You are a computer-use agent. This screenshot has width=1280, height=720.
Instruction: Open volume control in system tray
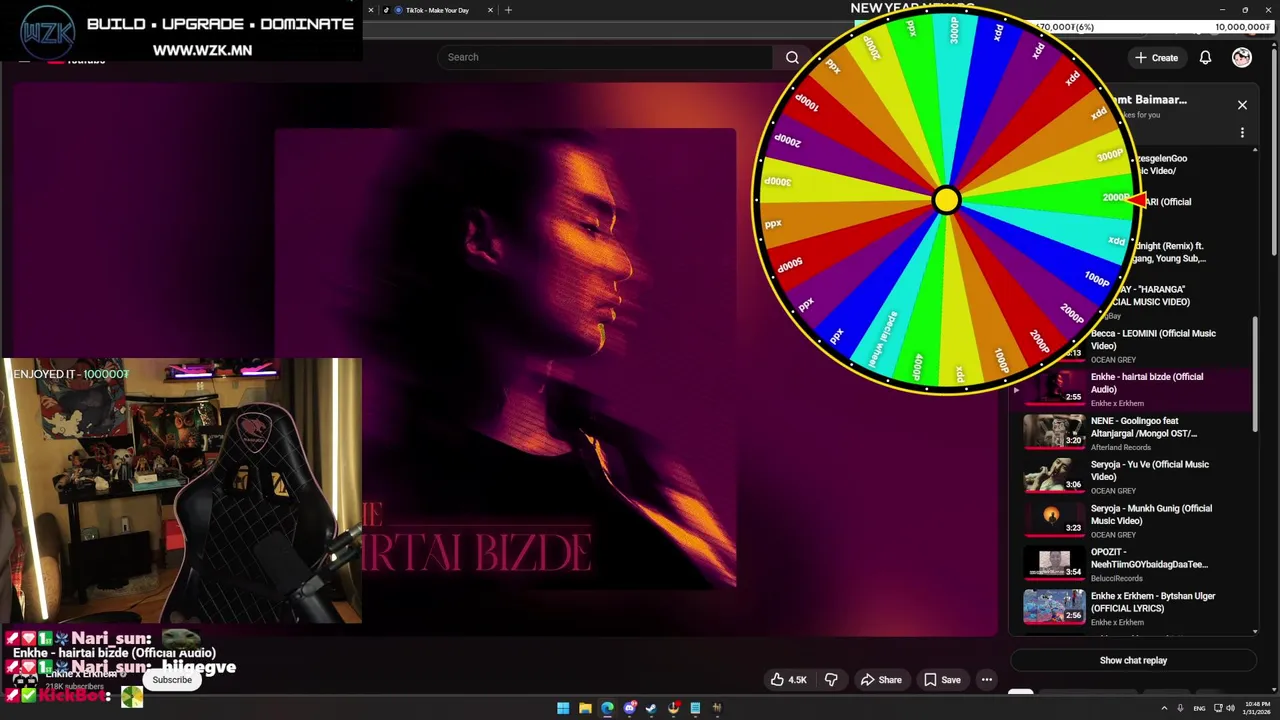coord(1230,708)
